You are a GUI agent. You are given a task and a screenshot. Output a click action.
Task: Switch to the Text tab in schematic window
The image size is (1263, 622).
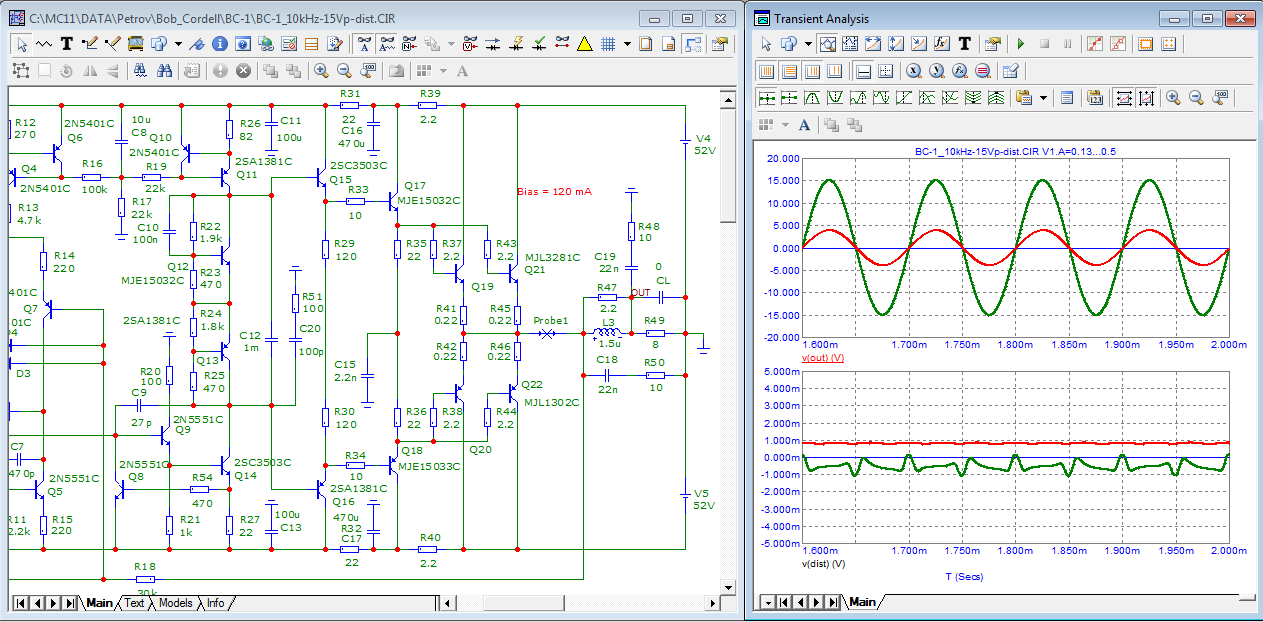tap(133, 603)
